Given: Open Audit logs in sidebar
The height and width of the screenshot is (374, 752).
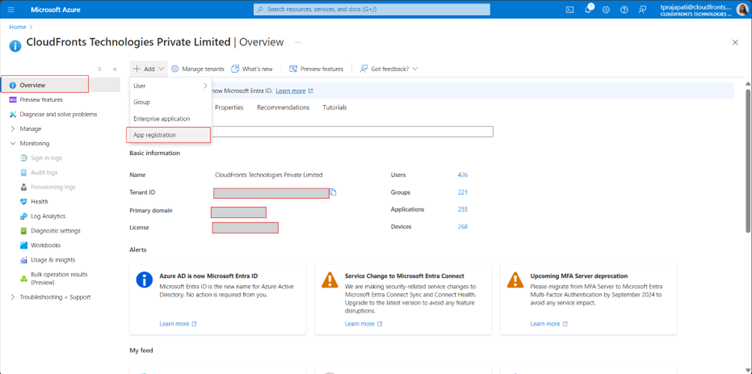Looking at the screenshot, I should pos(44,172).
